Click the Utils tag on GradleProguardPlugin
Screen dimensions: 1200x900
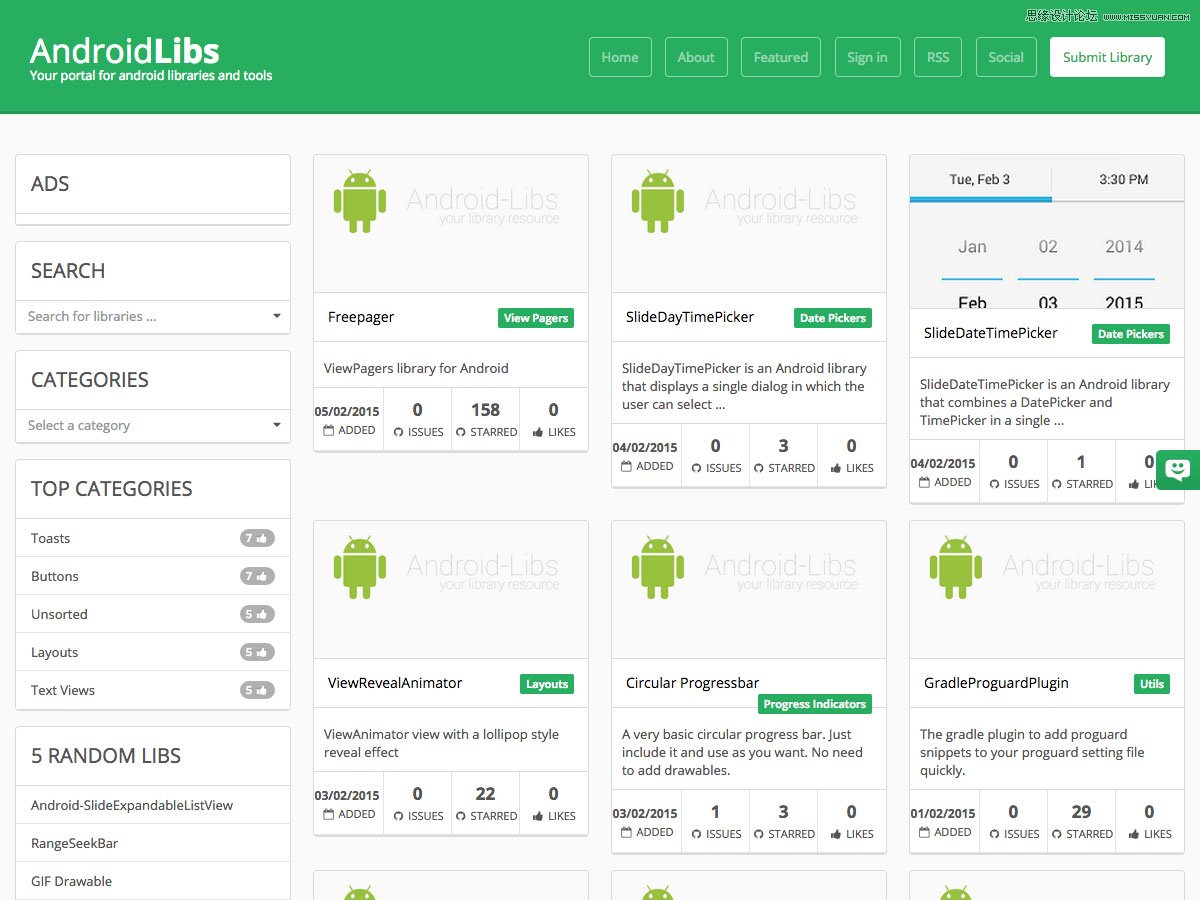[1152, 684]
